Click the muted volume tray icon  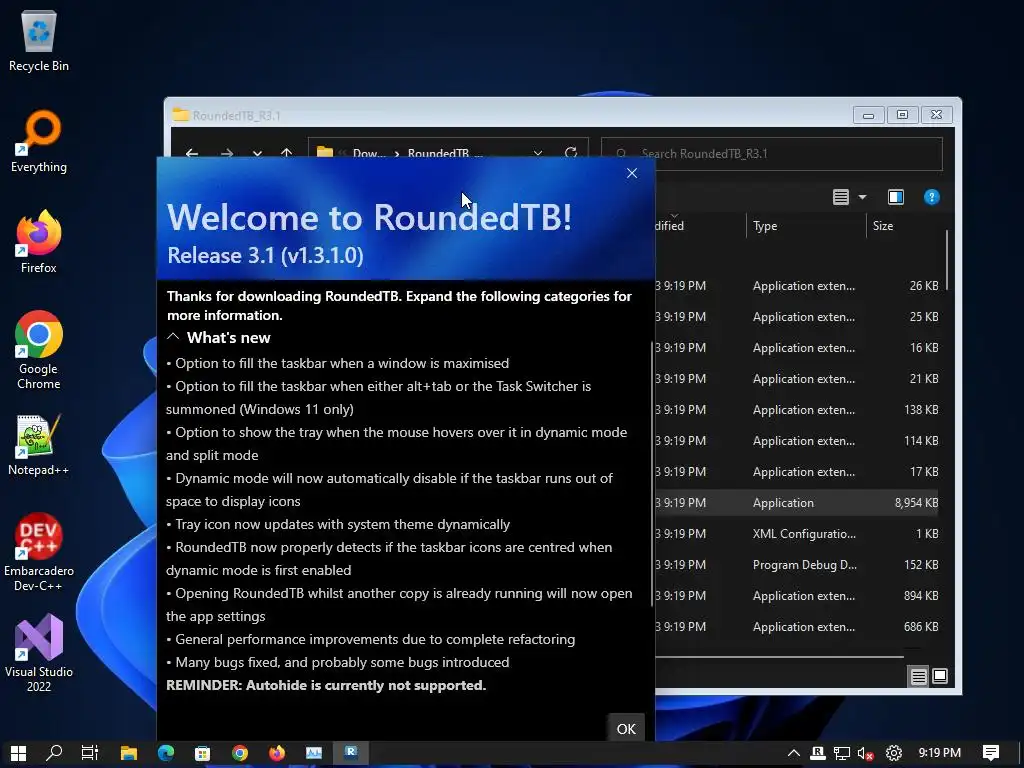point(866,753)
